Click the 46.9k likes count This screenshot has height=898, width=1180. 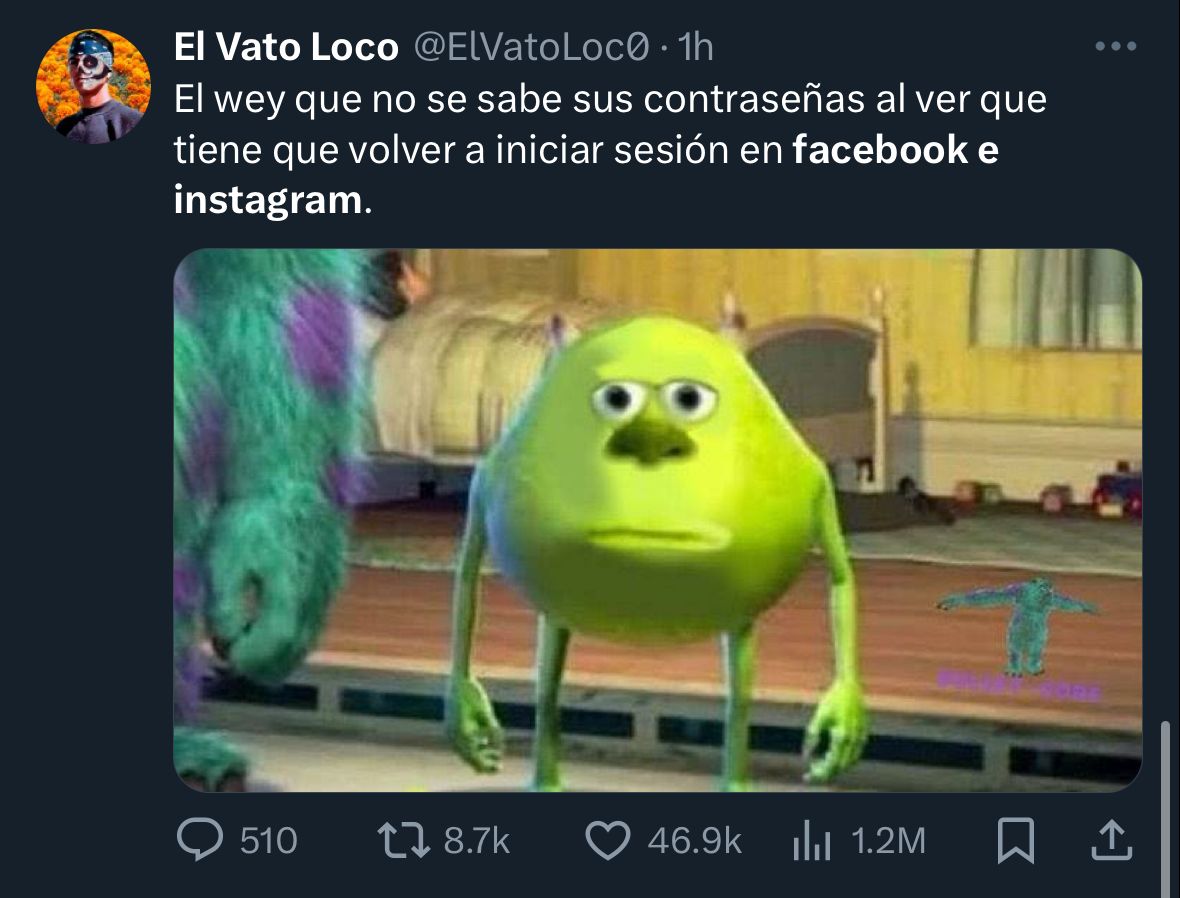click(x=695, y=841)
